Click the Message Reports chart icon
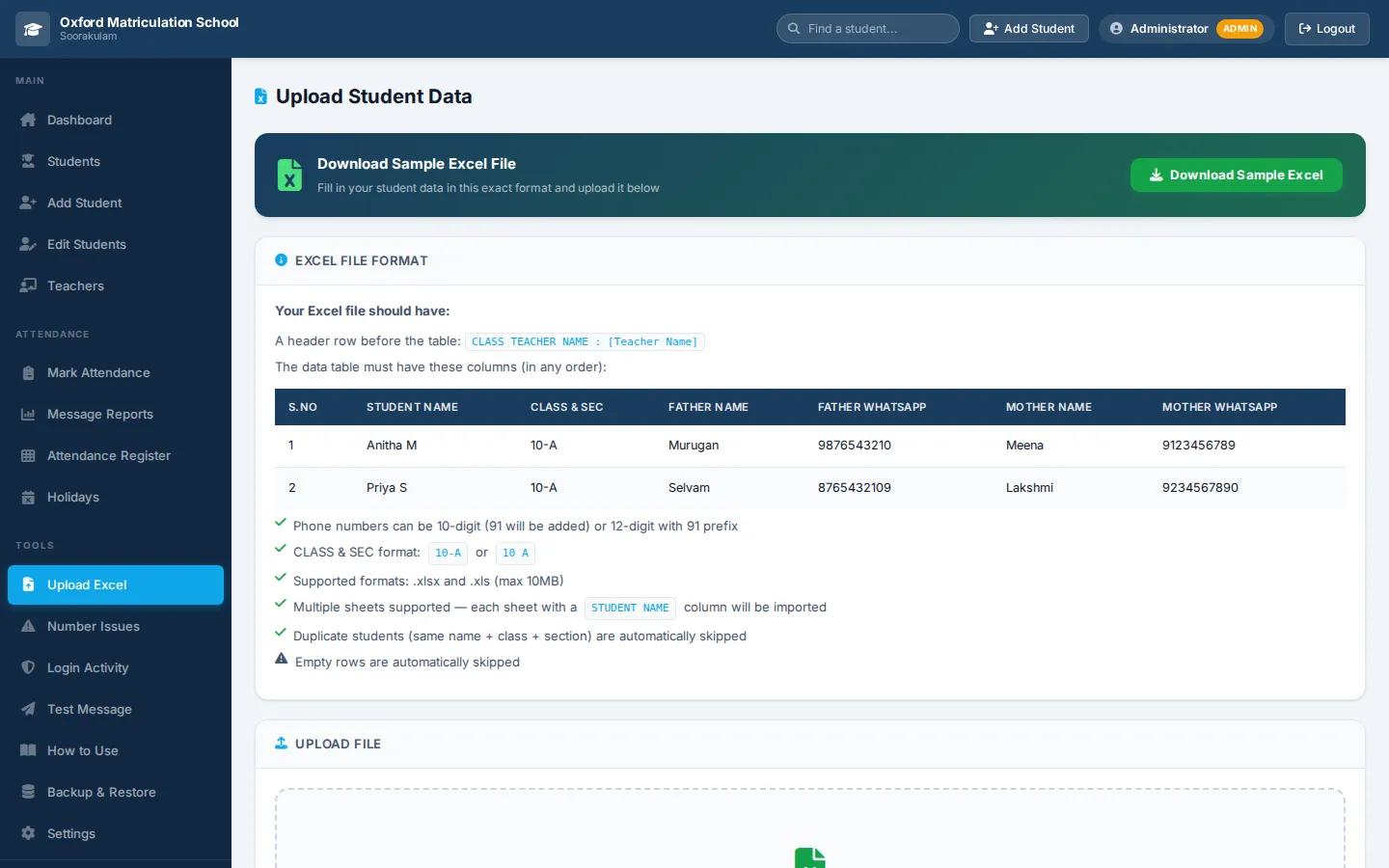 (x=28, y=414)
